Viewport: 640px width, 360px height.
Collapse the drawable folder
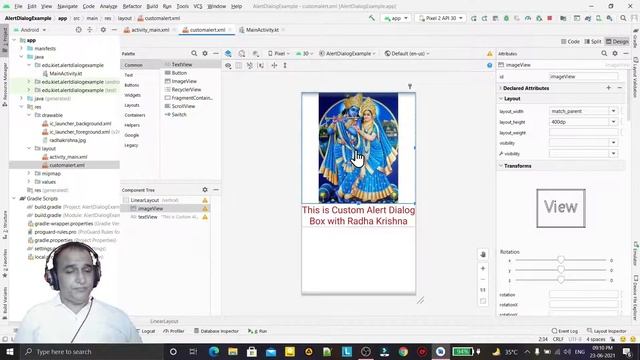pyautogui.click(x=29, y=115)
